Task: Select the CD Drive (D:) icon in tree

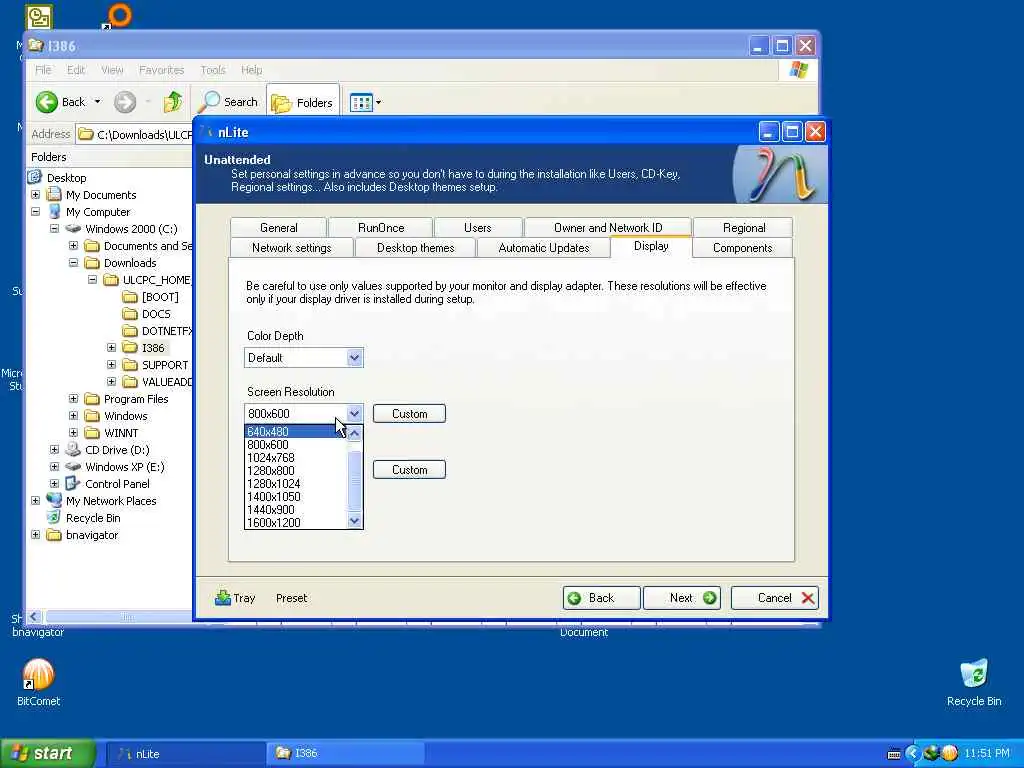Action: [x=73, y=450]
